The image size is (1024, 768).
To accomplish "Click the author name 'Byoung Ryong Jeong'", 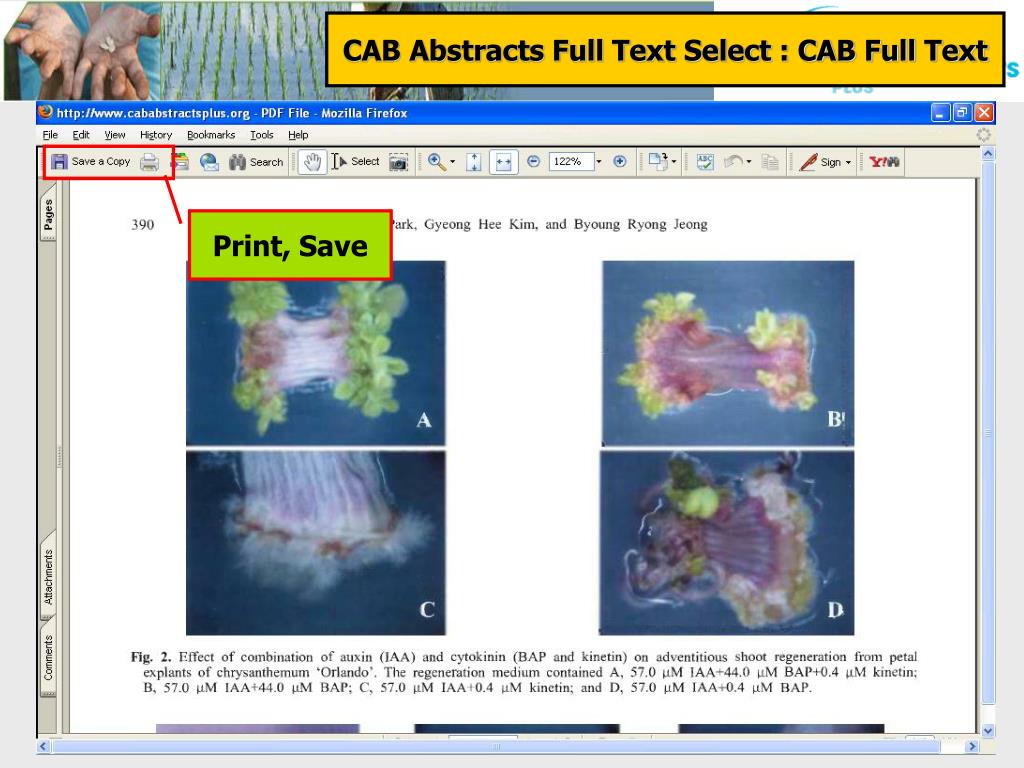I will [x=641, y=225].
